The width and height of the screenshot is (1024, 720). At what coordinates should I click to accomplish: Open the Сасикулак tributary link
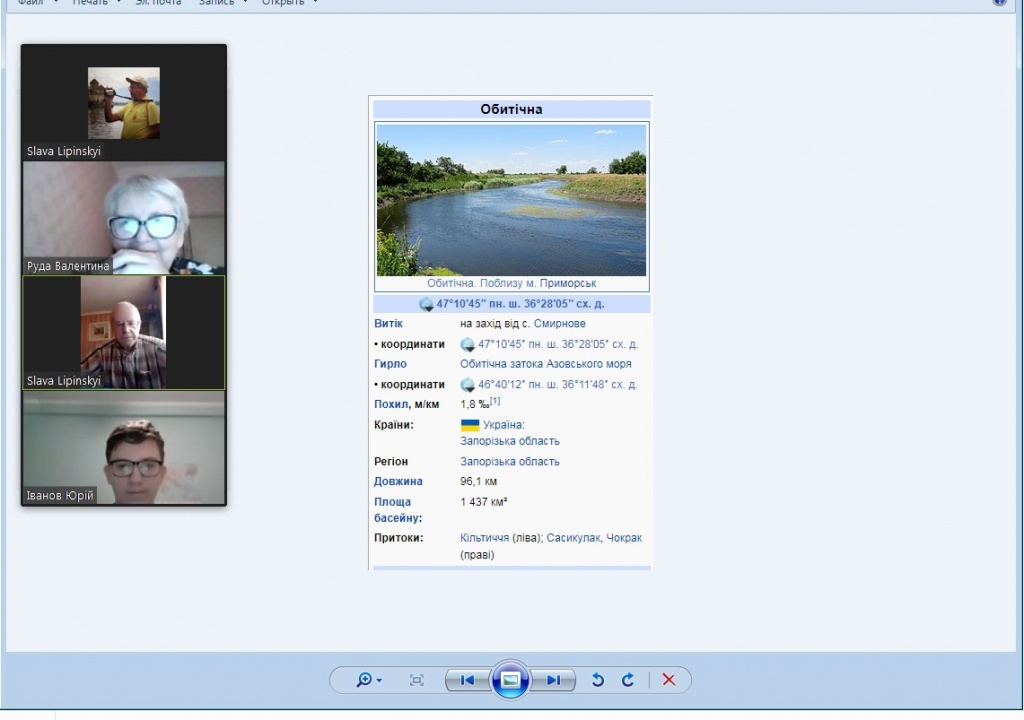pyautogui.click(x=573, y=538)
